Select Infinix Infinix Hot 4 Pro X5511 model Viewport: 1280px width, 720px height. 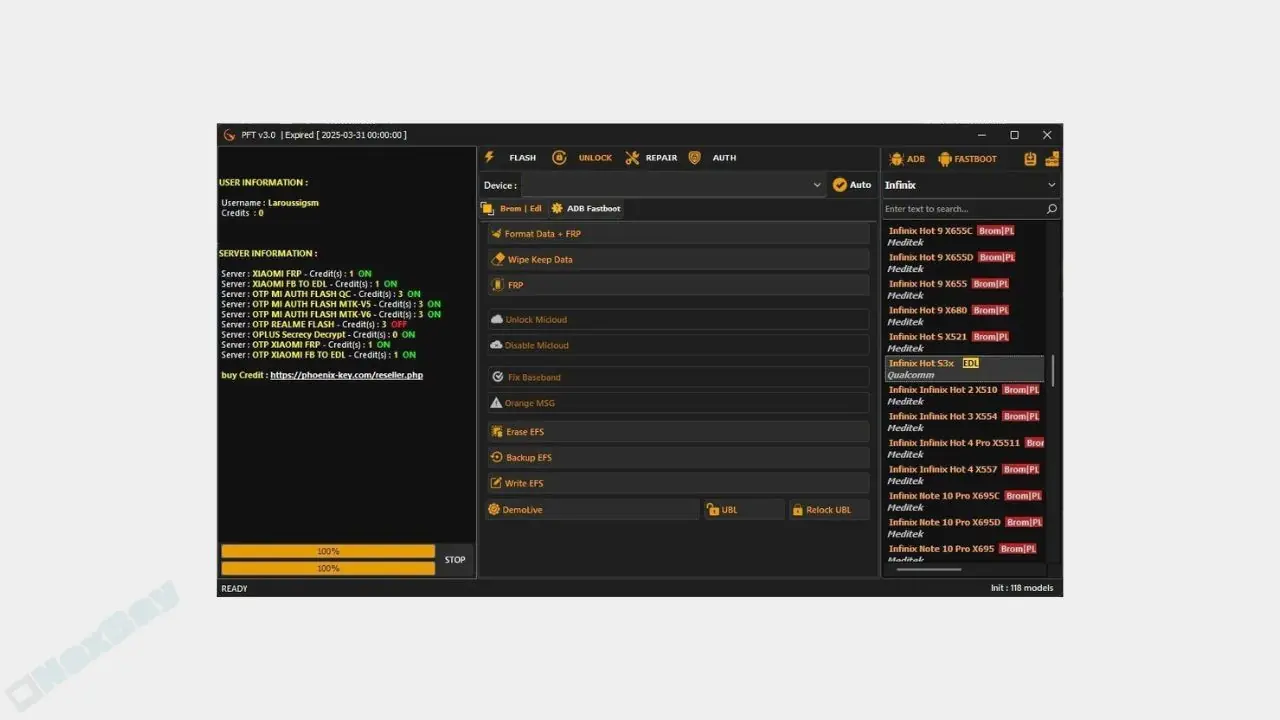[x=964, y=448]
